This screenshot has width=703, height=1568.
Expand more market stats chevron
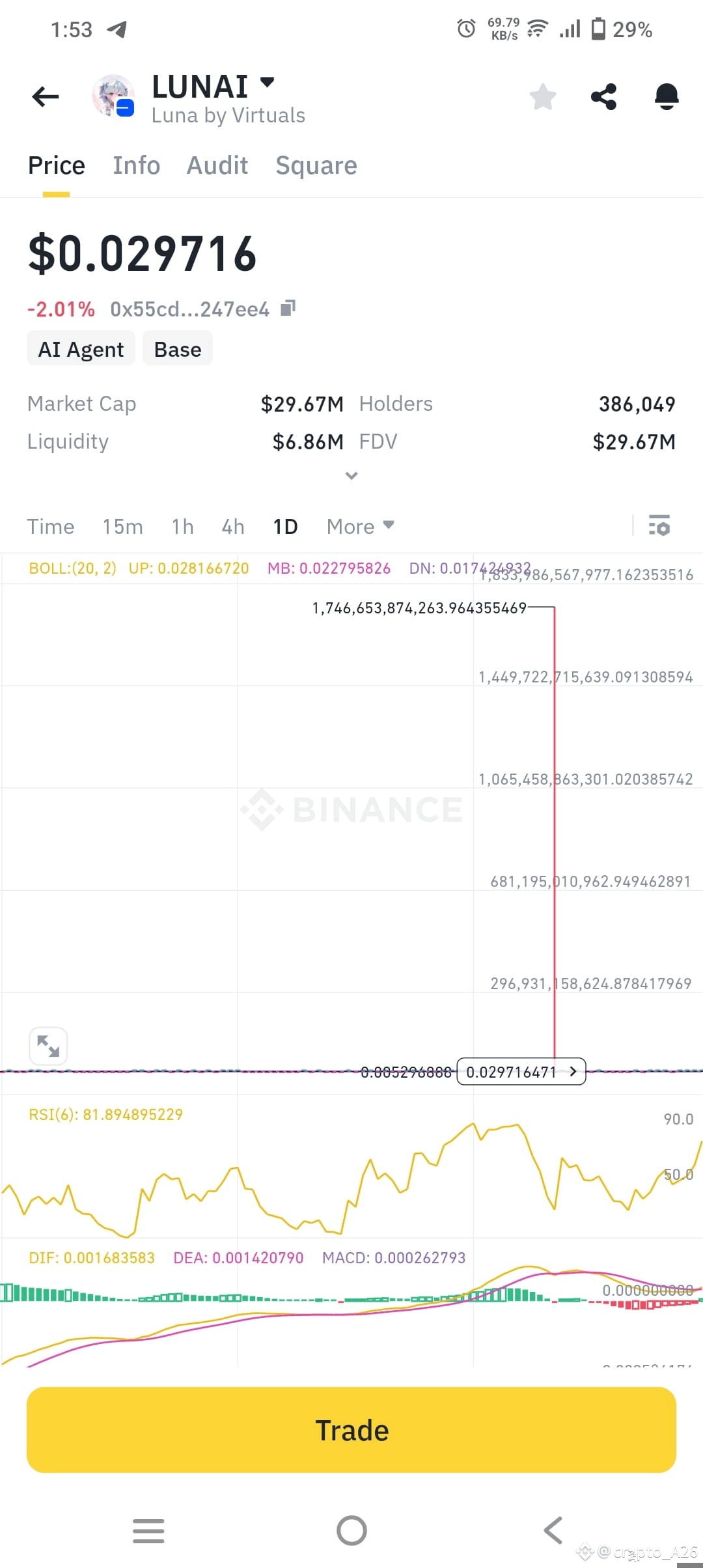(351, 475)
